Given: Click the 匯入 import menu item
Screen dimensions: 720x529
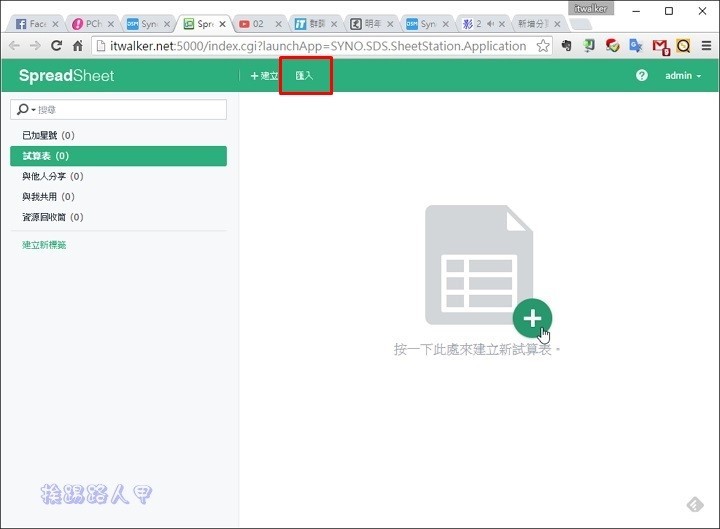Looking at the screenshot, I should click(x=304, y=76).
